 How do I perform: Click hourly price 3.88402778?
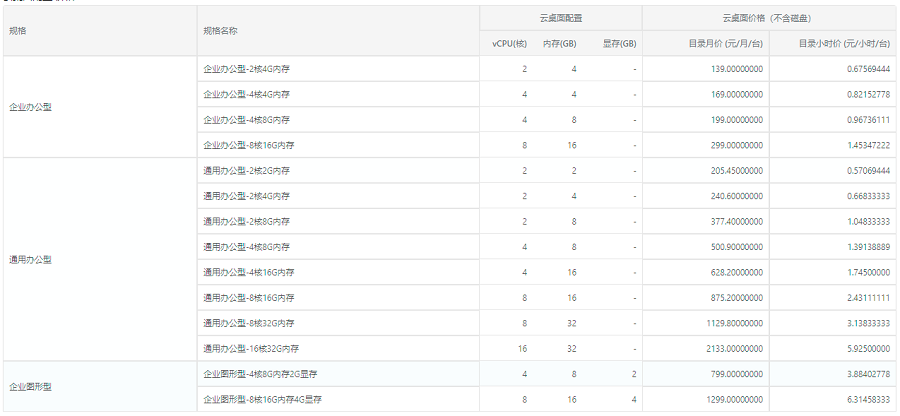[x=868, y=374]
